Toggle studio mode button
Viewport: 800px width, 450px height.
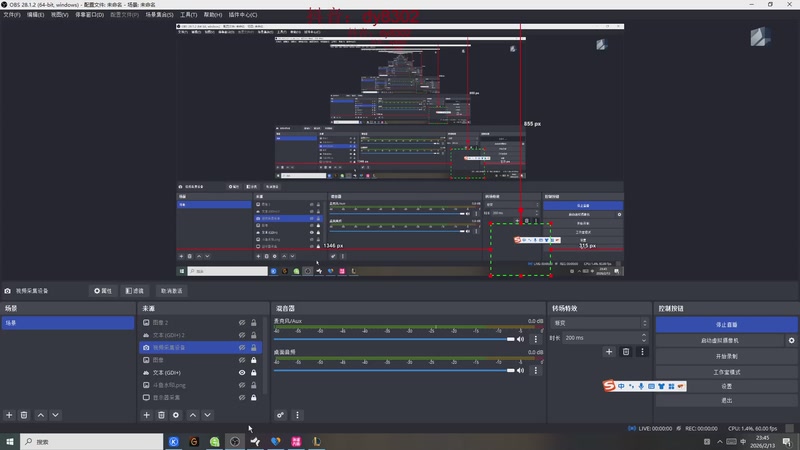[727, 372]
